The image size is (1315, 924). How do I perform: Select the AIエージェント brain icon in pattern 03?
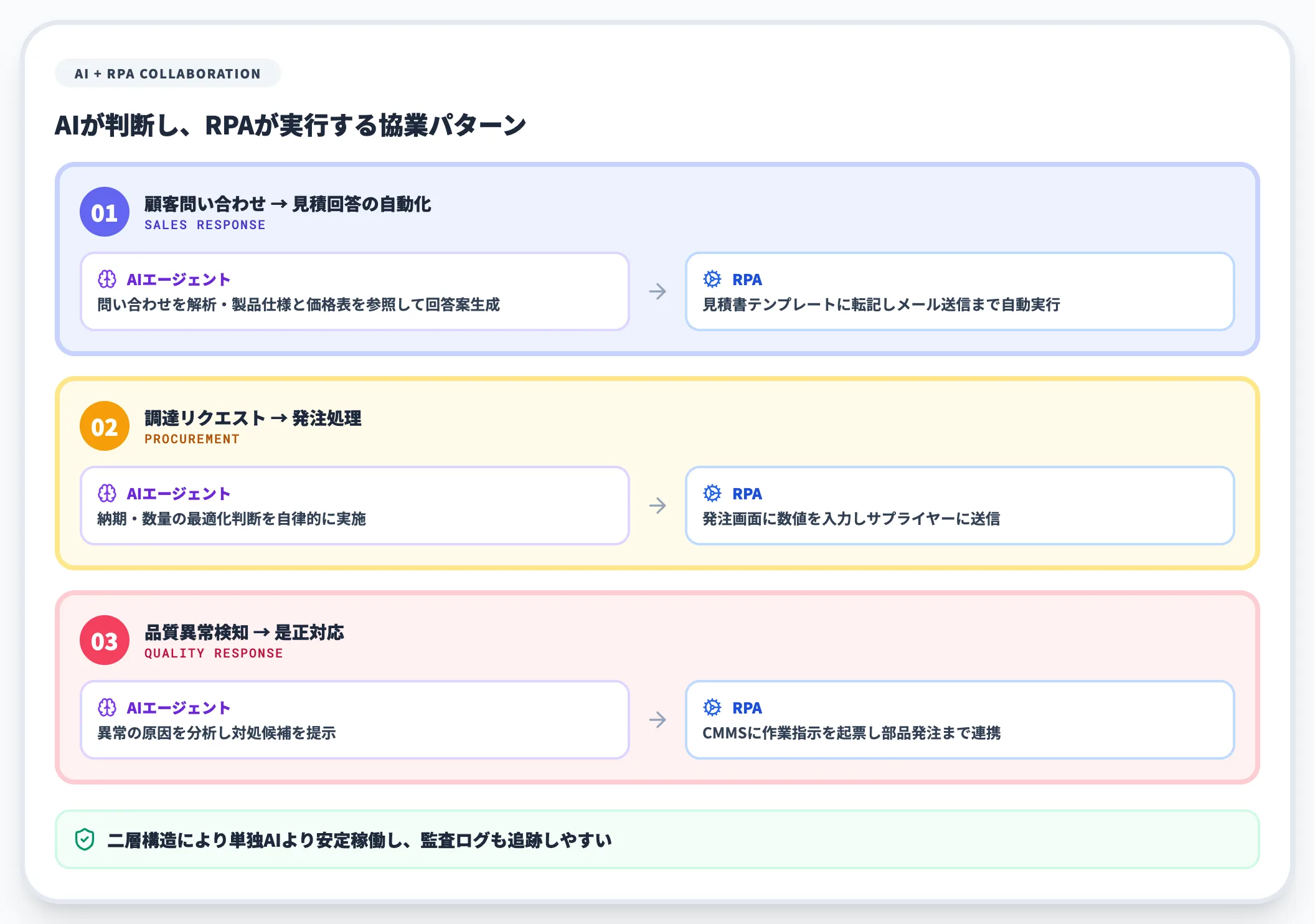tap(107, 707)
